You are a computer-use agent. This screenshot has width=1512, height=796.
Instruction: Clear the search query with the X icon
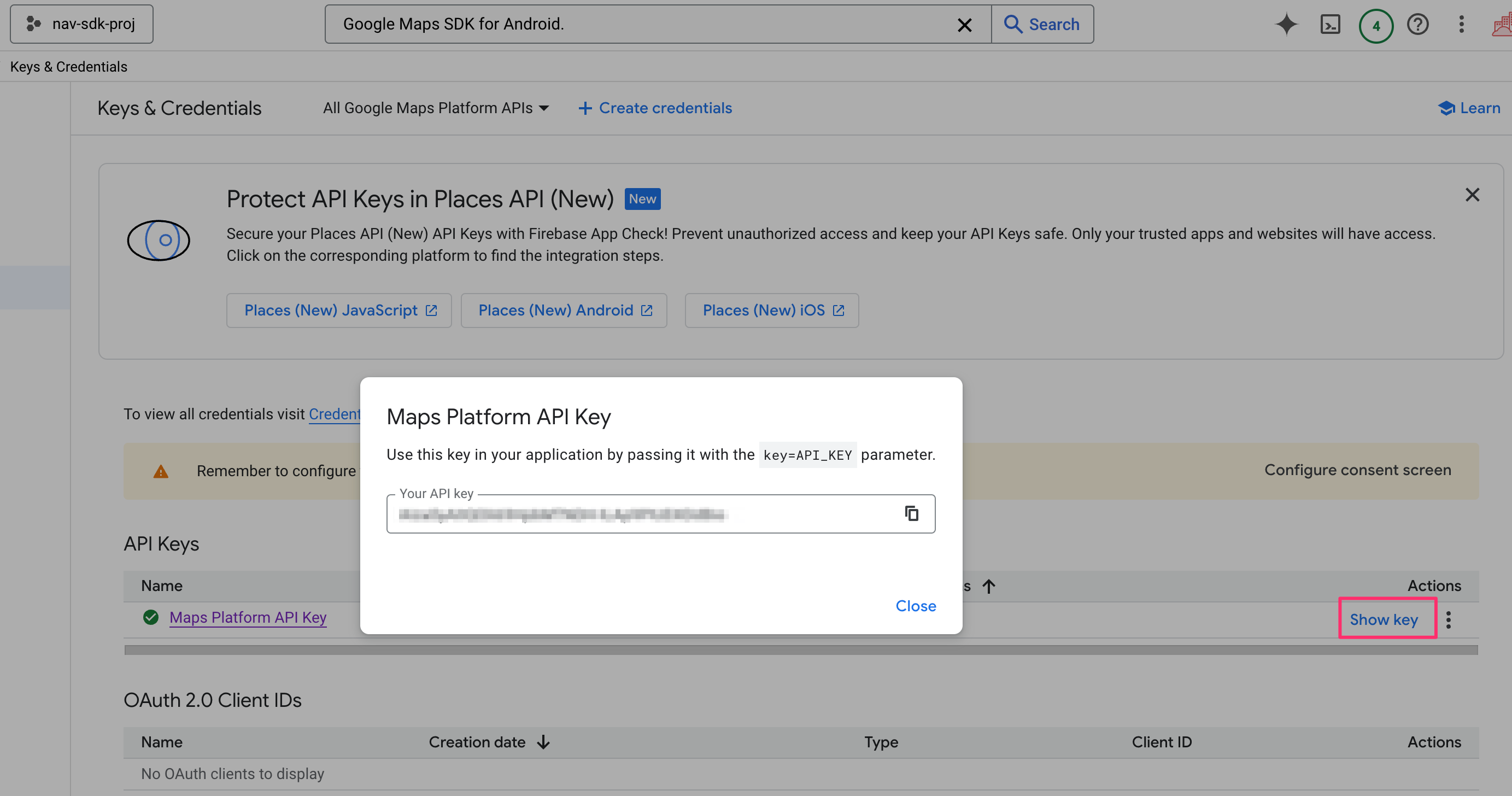964,25
